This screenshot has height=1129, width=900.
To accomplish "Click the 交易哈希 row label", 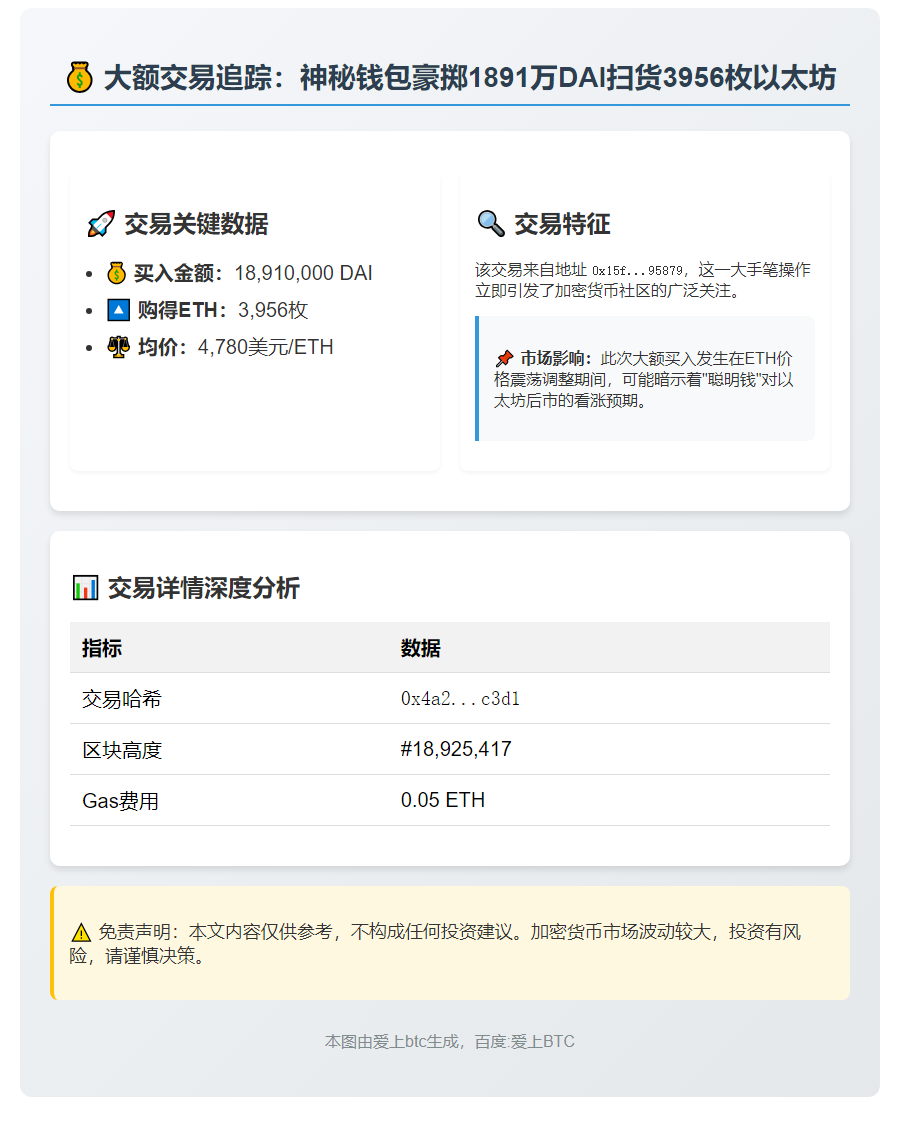I will click(122, 699).
